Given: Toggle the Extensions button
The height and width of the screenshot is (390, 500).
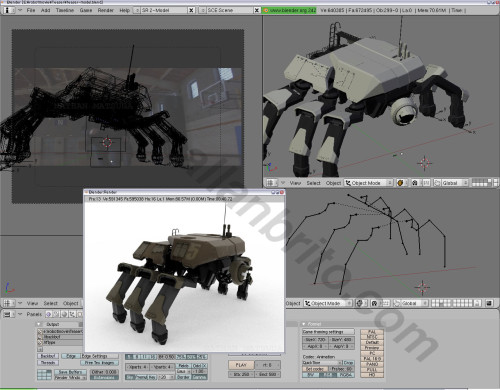Looking at the screenshot, I should click(x=104, y=378).
